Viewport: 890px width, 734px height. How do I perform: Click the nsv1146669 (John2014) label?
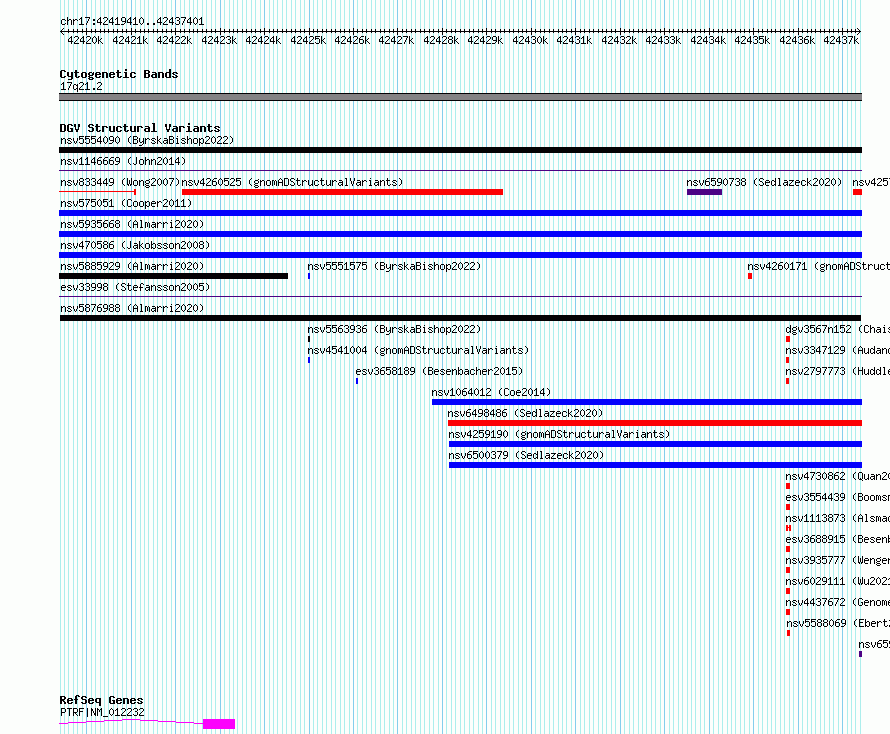pos(123,161)
